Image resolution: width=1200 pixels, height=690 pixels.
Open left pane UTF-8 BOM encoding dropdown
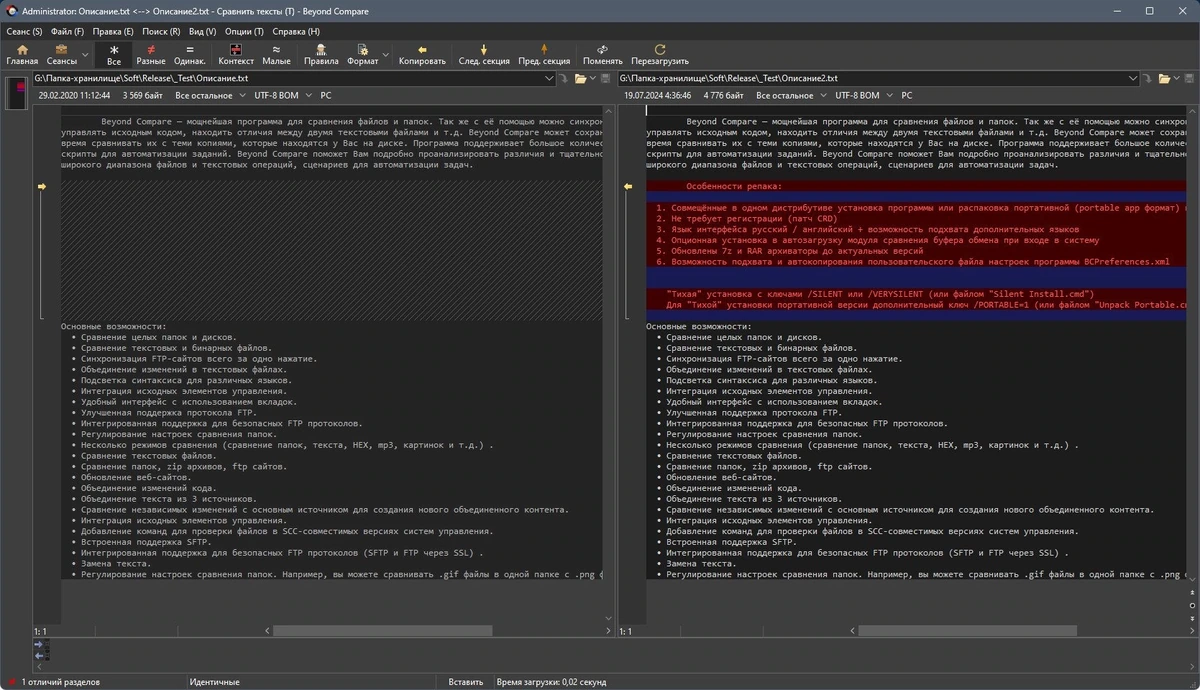point(282,96)
